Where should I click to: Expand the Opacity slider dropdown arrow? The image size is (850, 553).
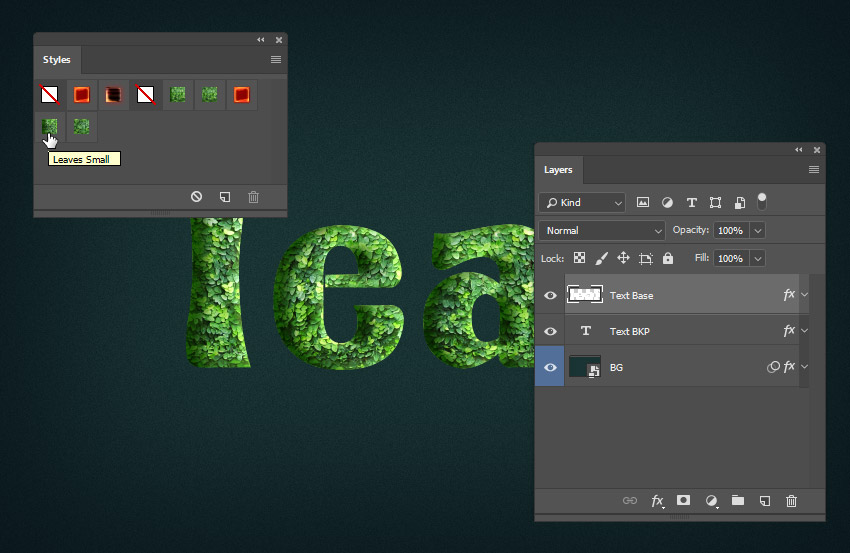tap(757, 230)
